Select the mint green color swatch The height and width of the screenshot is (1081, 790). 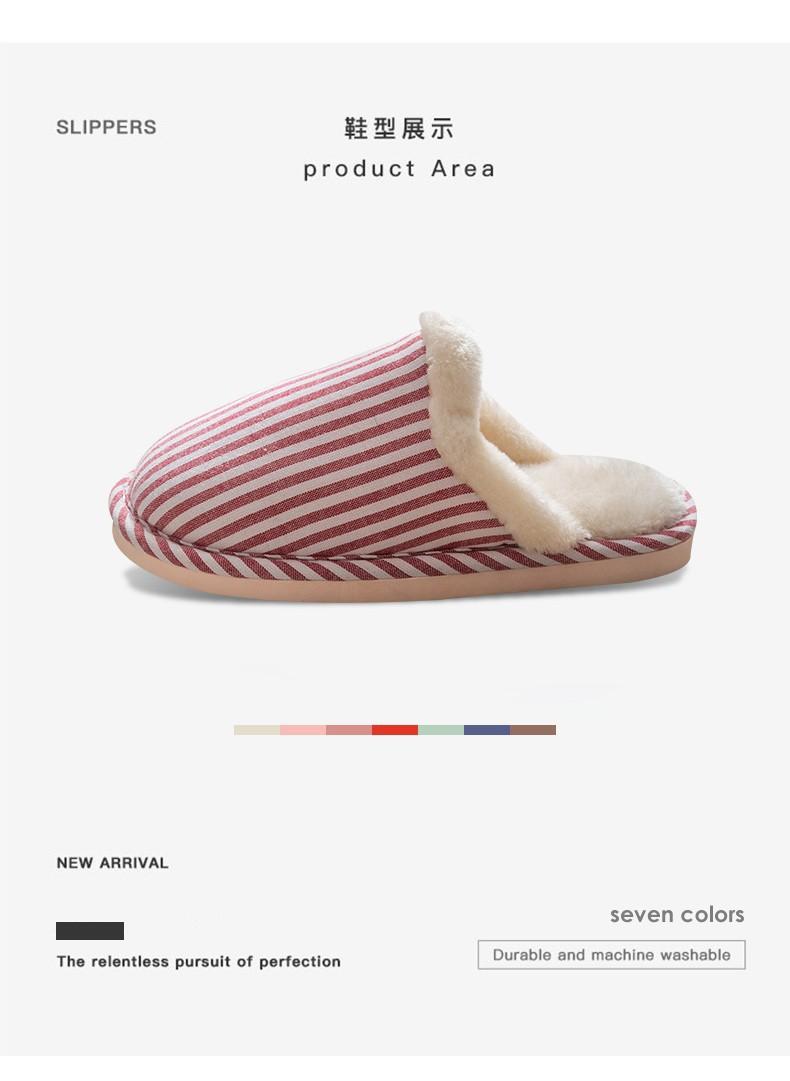(x=441, y=730)
